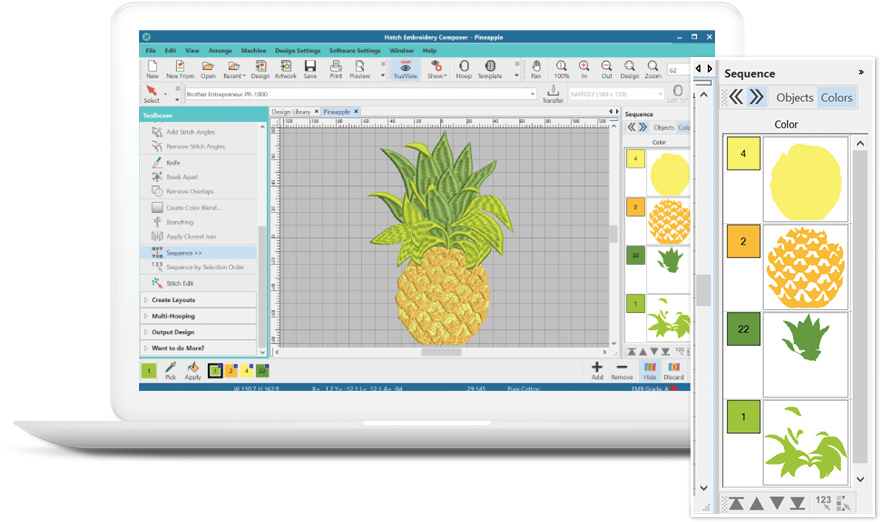This screenshot has width=880, height=522.
Task: Click the Pick color eyedropper
Action: pyautogui.click(x=171, y=371)
